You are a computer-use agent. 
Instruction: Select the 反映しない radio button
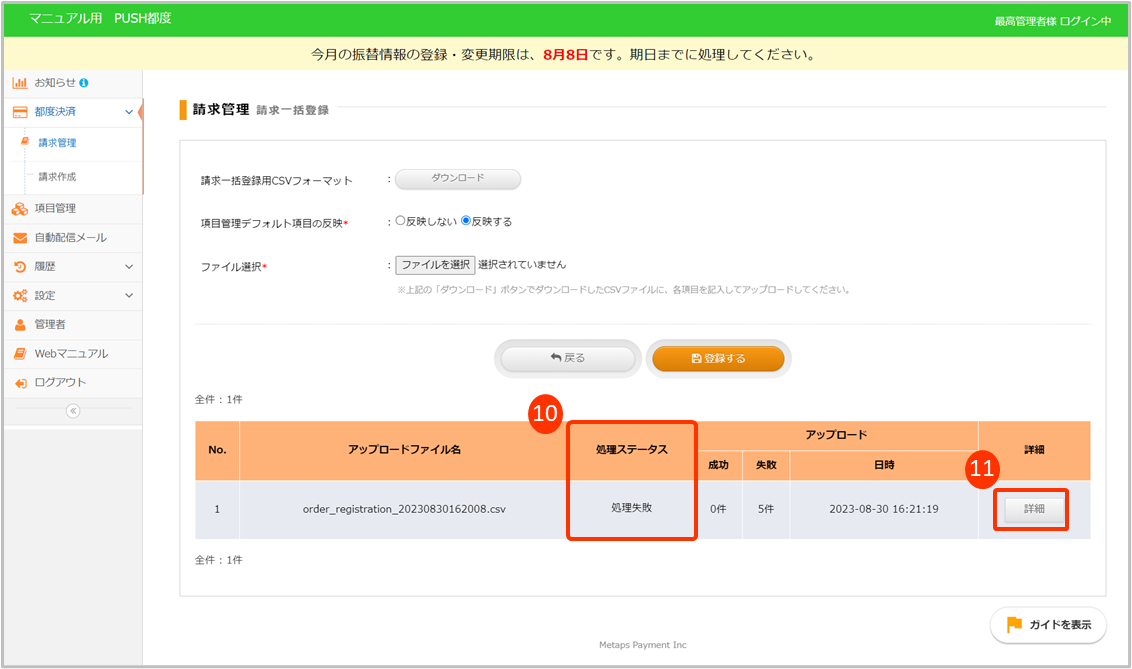pos(401,221)
